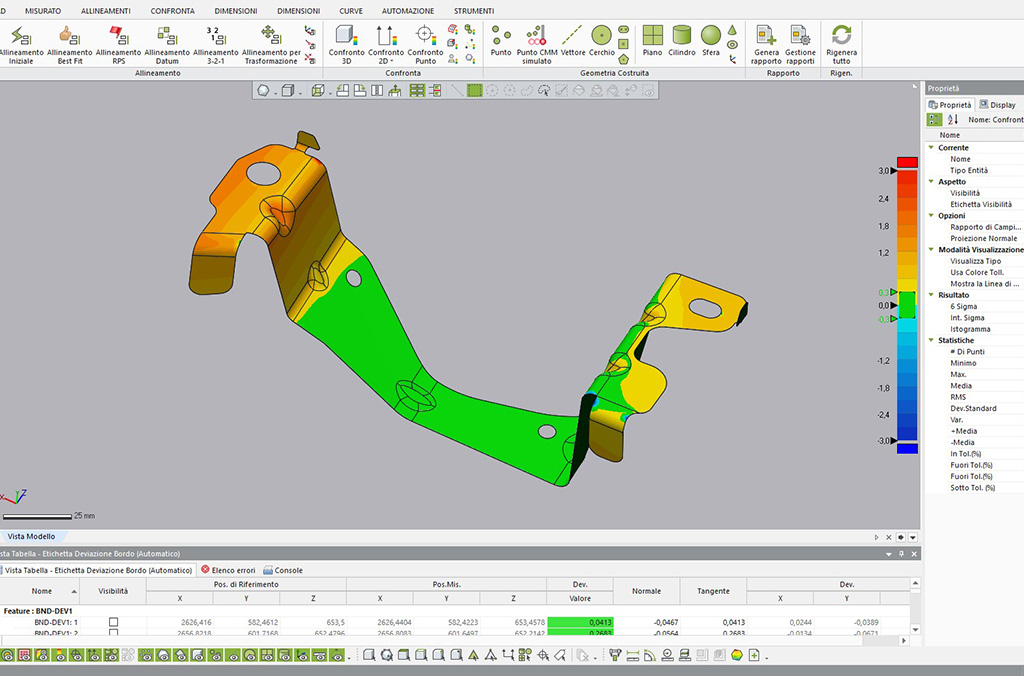Run Allineamento Best Fit
The width and height of the screenshot is (1024, 676).
69,44
